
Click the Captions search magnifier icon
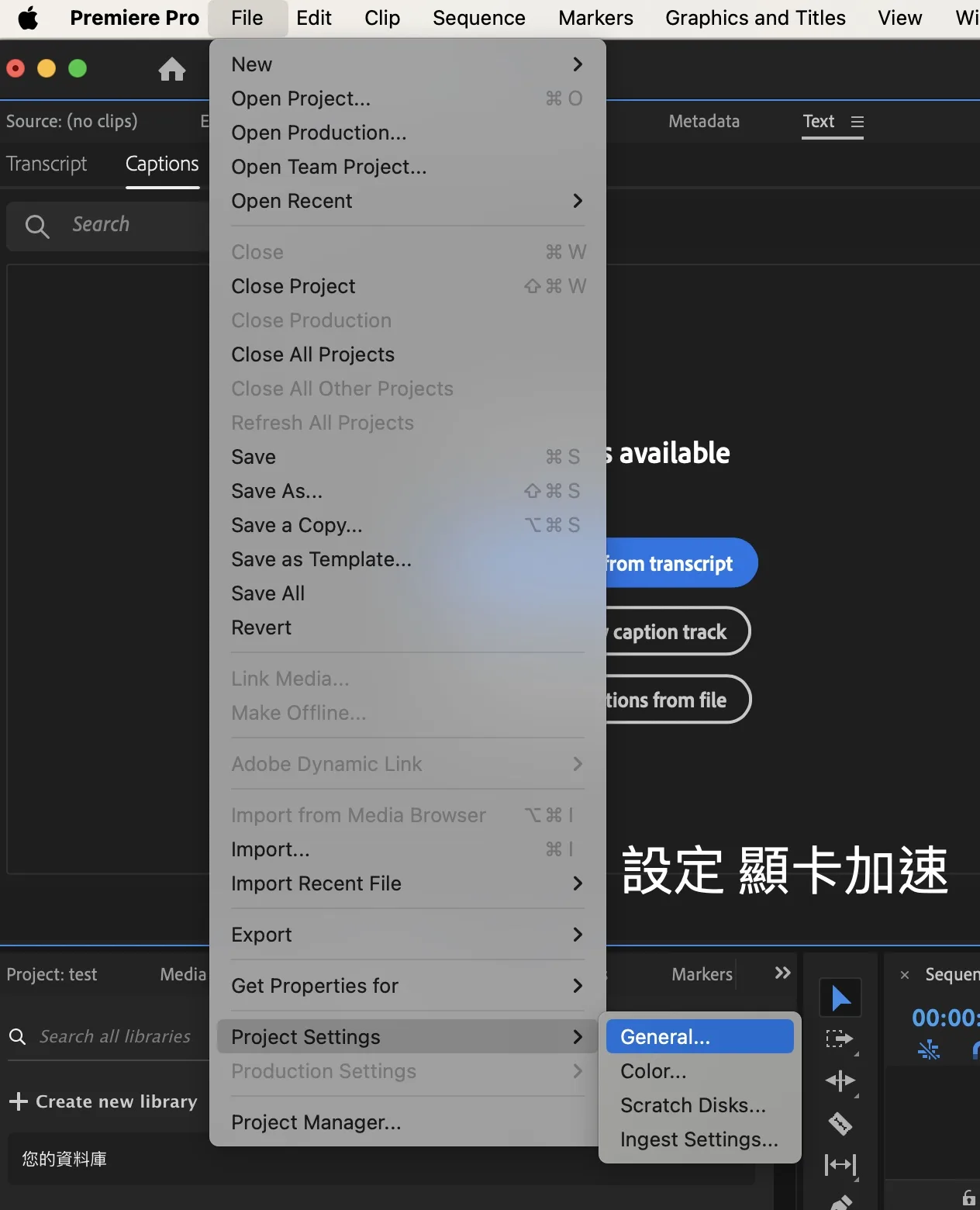click(x=37, y=226)
